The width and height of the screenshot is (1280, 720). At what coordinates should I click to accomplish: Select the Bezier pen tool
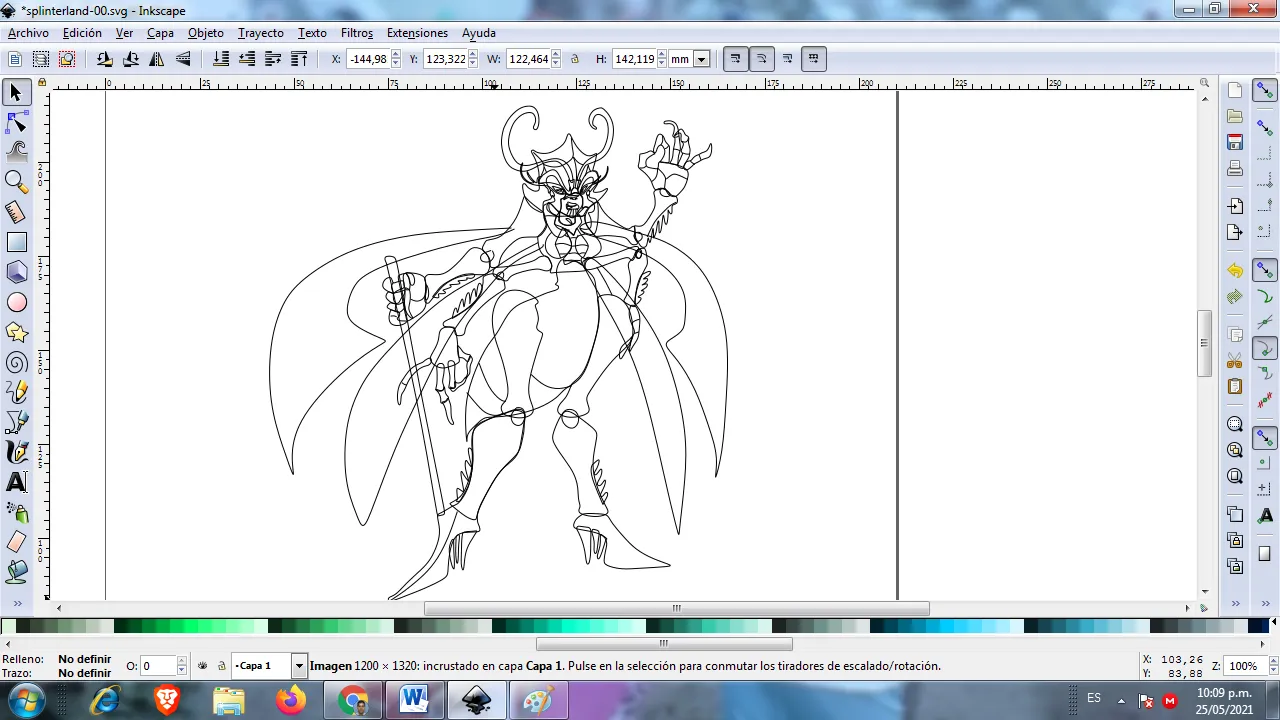[x=16, y=422]
